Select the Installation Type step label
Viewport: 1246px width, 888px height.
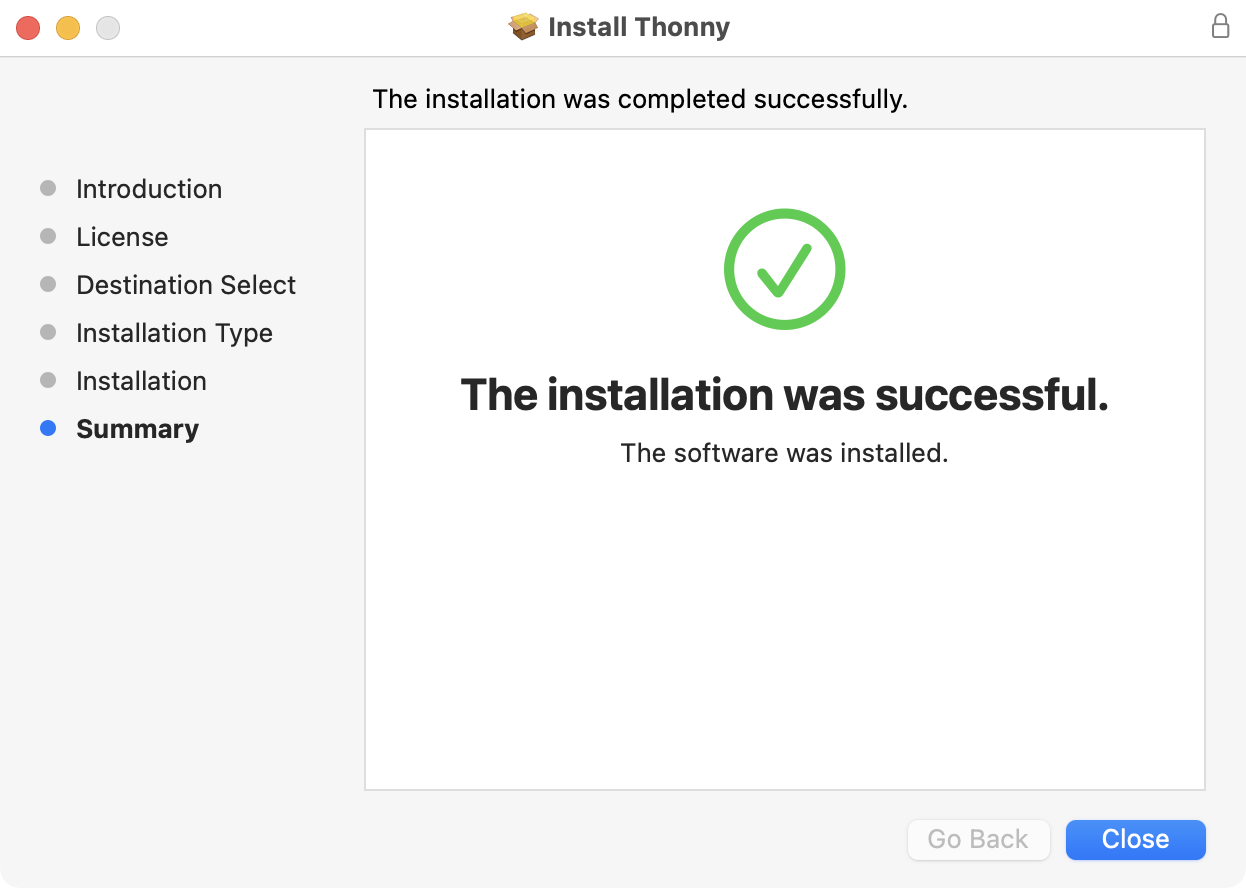coord(174,333)
